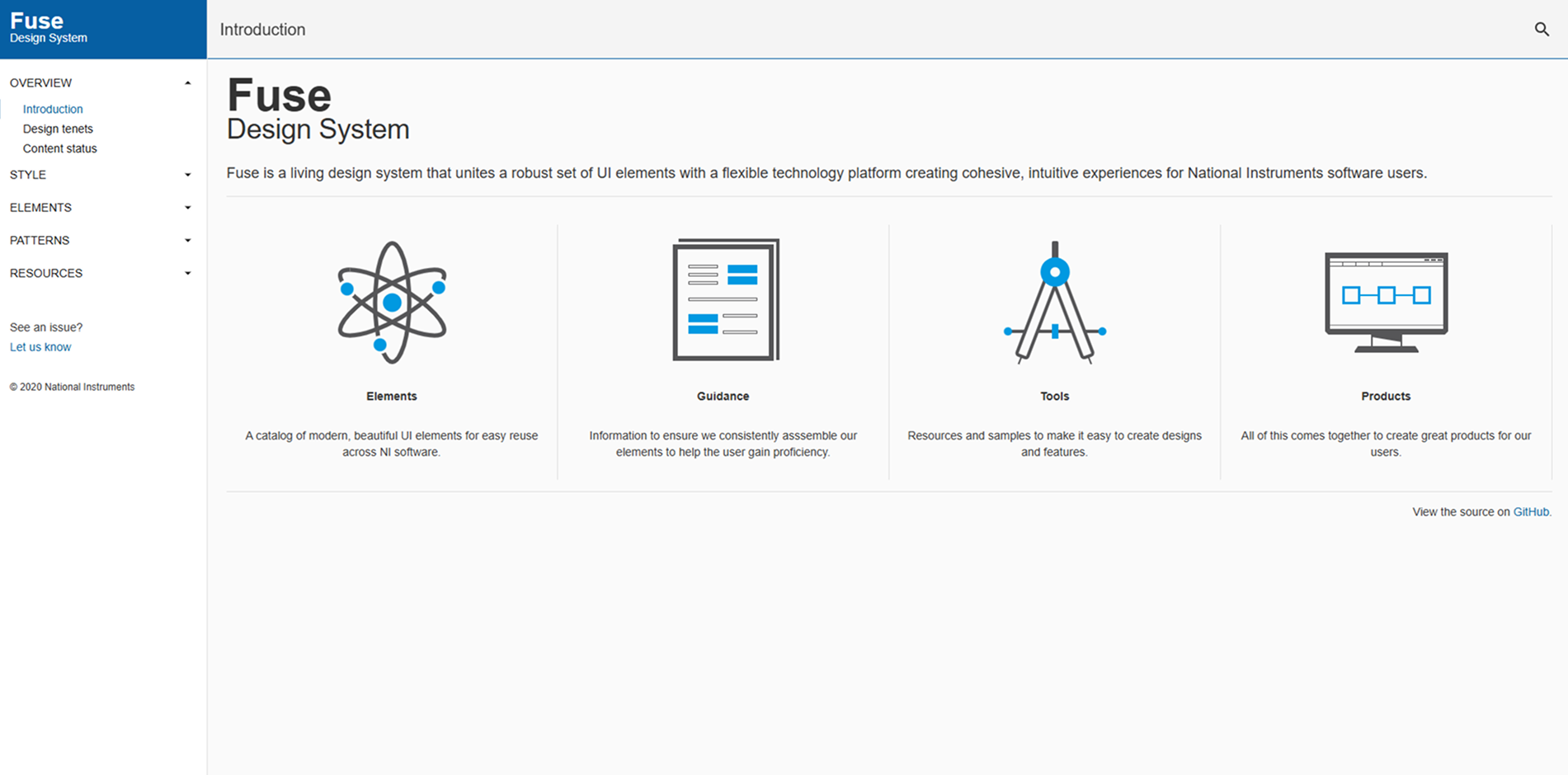The image size is (1568, 775).
Task: Click the large Fuse heading
Action: click(x=279, y=96)
